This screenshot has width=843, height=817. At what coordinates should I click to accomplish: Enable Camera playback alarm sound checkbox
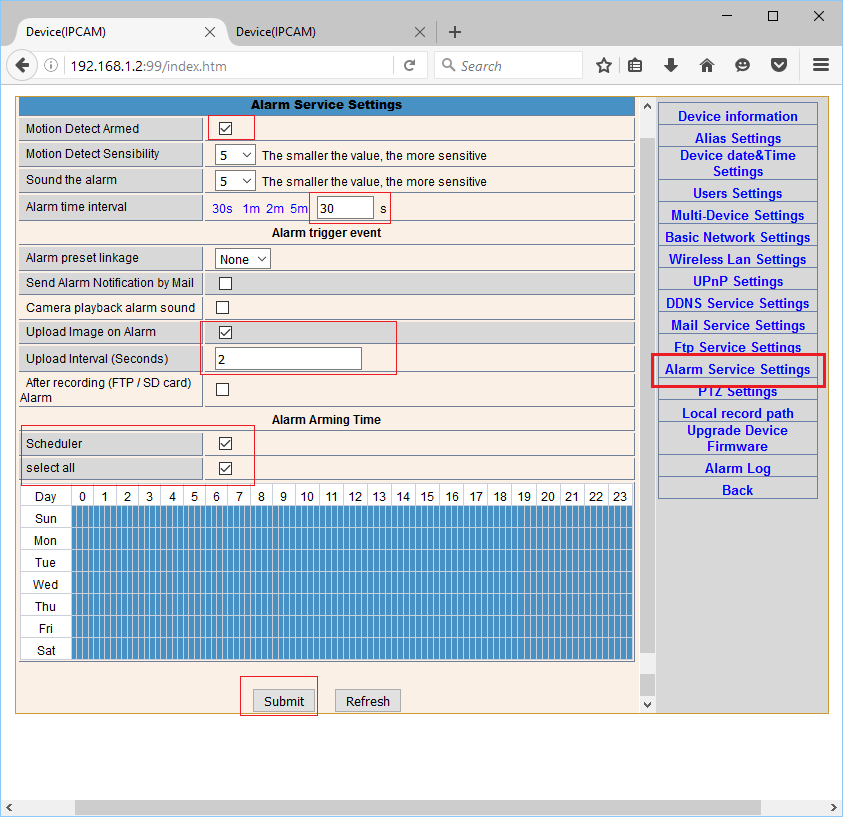223,308
